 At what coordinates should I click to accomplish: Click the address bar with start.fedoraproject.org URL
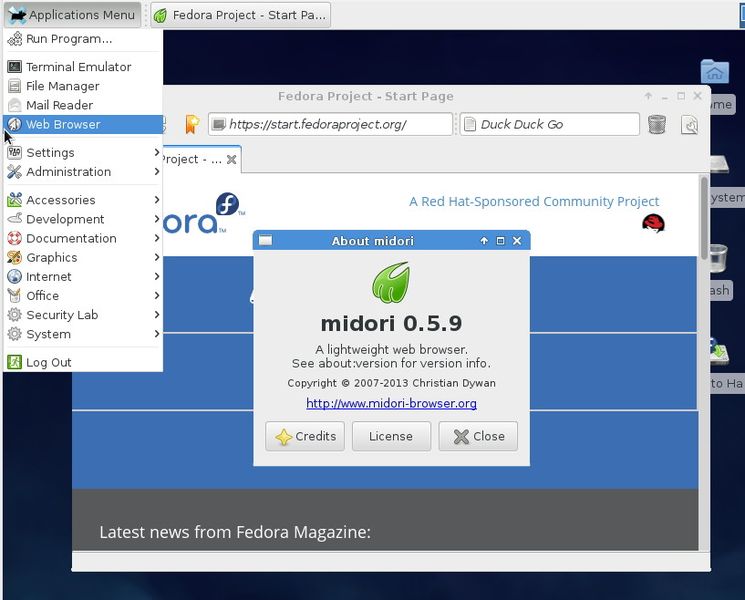330,124
